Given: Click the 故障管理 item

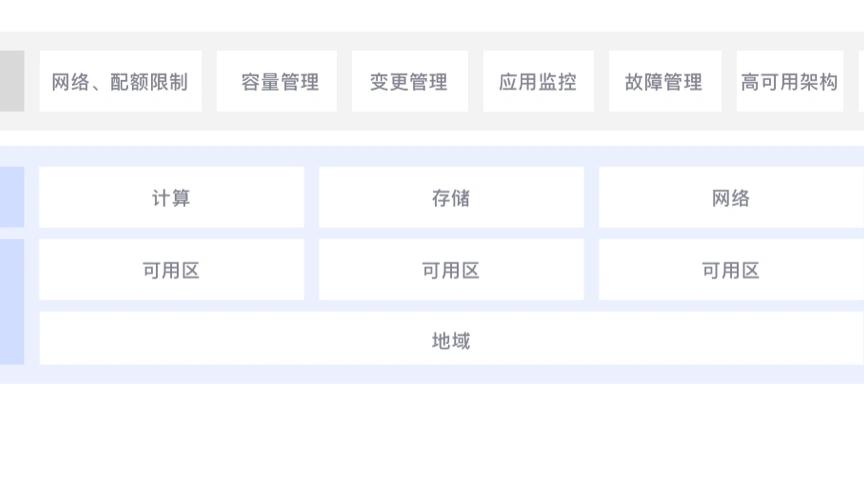Looking at the screenshot, I should click(665, 82).
